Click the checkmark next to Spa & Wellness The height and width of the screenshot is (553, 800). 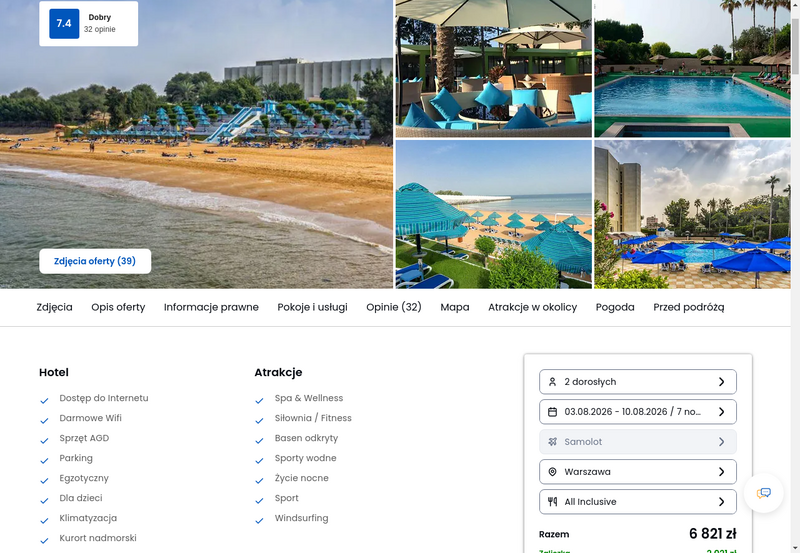tap(259, 400)
